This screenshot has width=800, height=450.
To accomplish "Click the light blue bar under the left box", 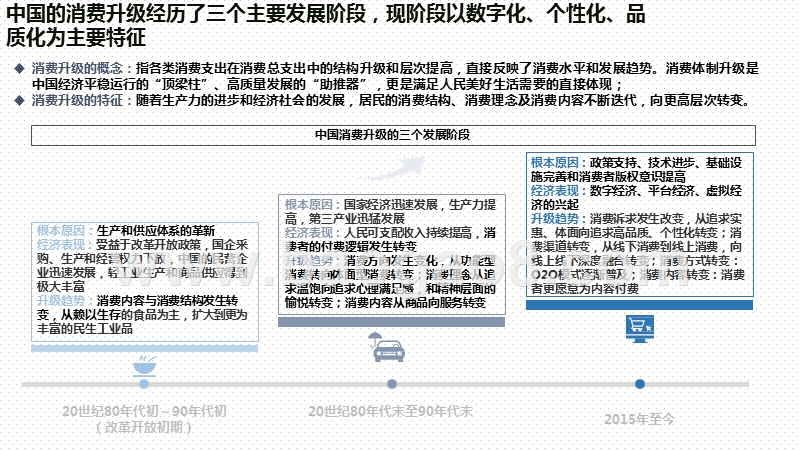I will click(144, 348).
